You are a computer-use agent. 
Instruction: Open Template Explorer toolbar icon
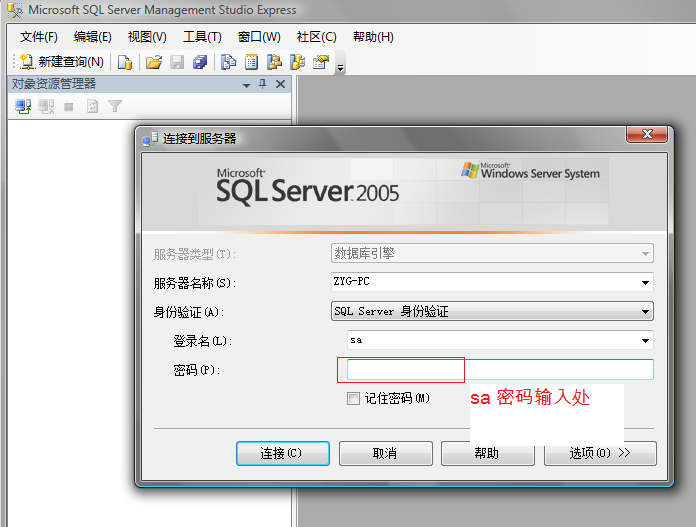297,62
